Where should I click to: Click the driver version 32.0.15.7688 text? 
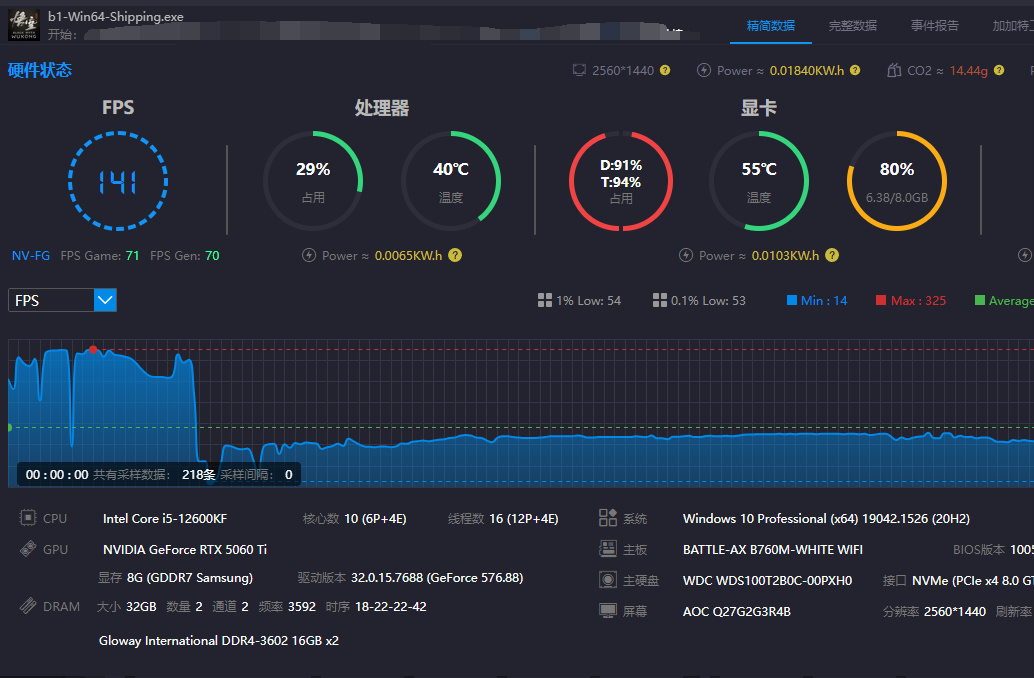click(437, 578)
